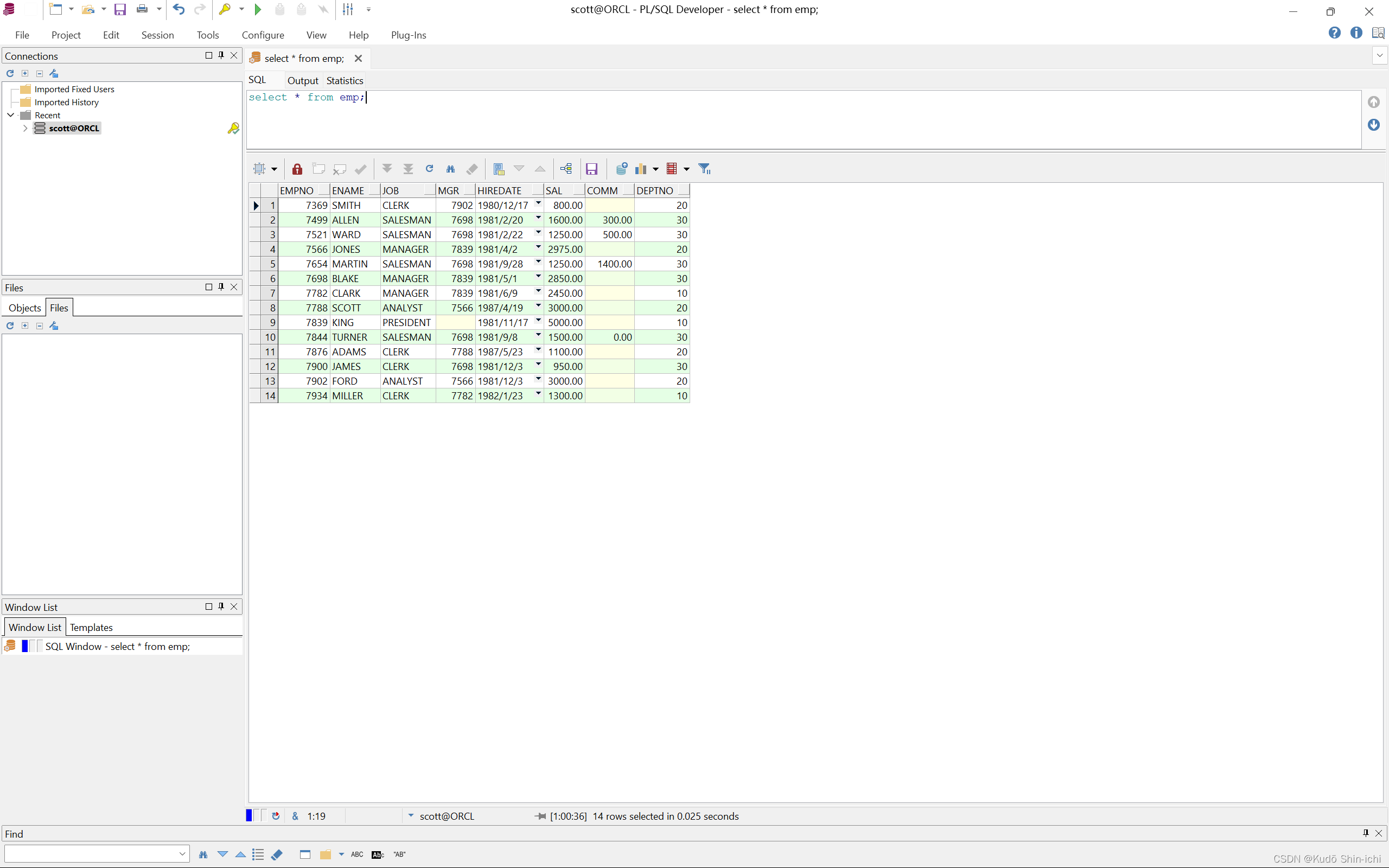The height and width of the screenshot is (868, 1389).
Task: Save using the purple floppy icon in top toolbar
Action: pos(120,9)
